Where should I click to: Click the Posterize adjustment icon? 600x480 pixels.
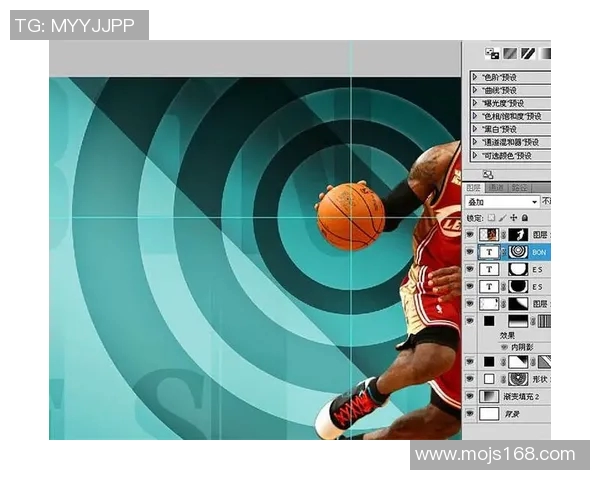[510, 54]
